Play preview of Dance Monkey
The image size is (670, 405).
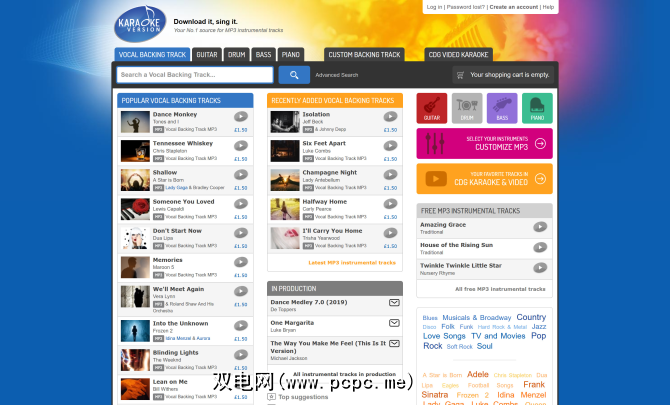(x=241, y=116)
